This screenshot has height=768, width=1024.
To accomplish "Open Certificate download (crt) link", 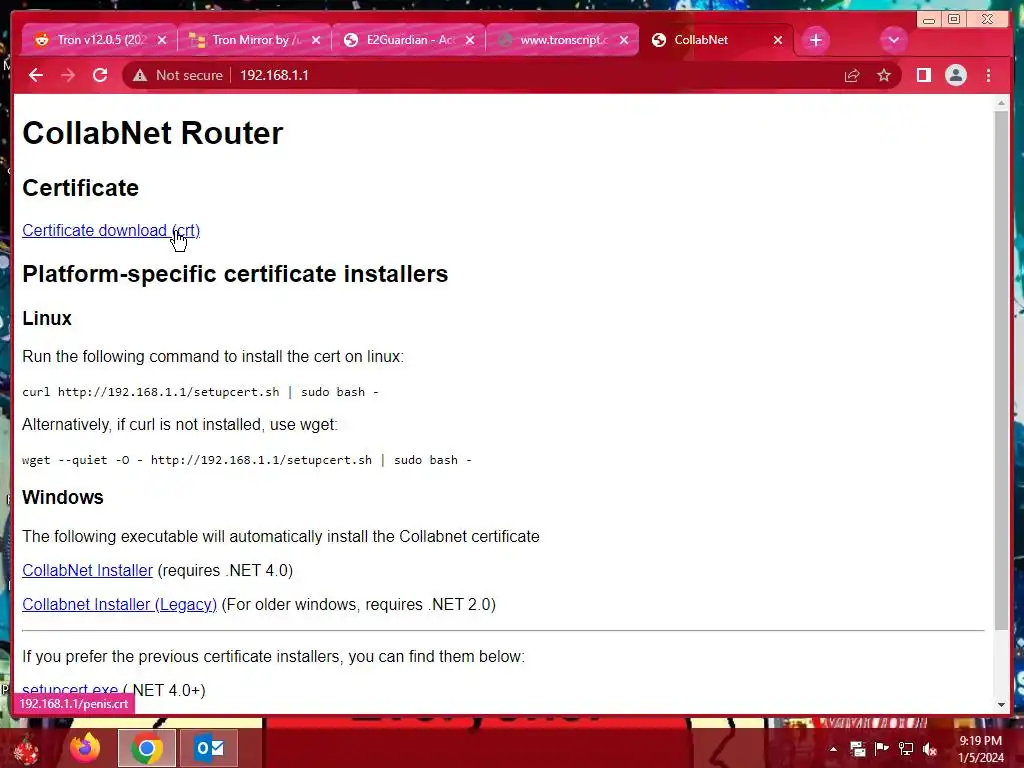I will click(111, 231).
